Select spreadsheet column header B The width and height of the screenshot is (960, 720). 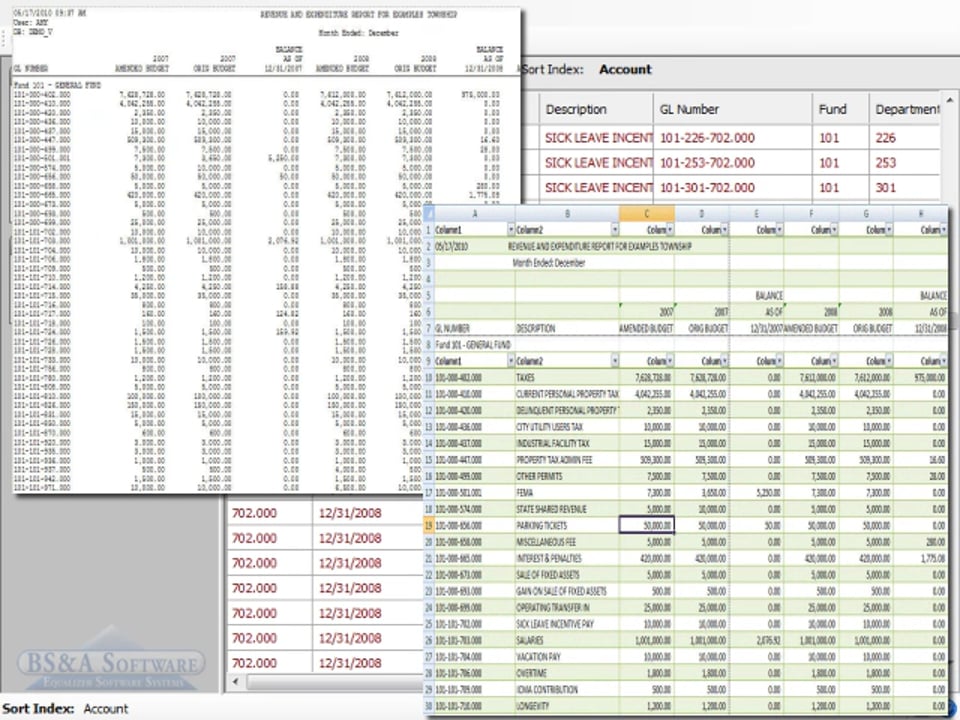coord(568,214)
